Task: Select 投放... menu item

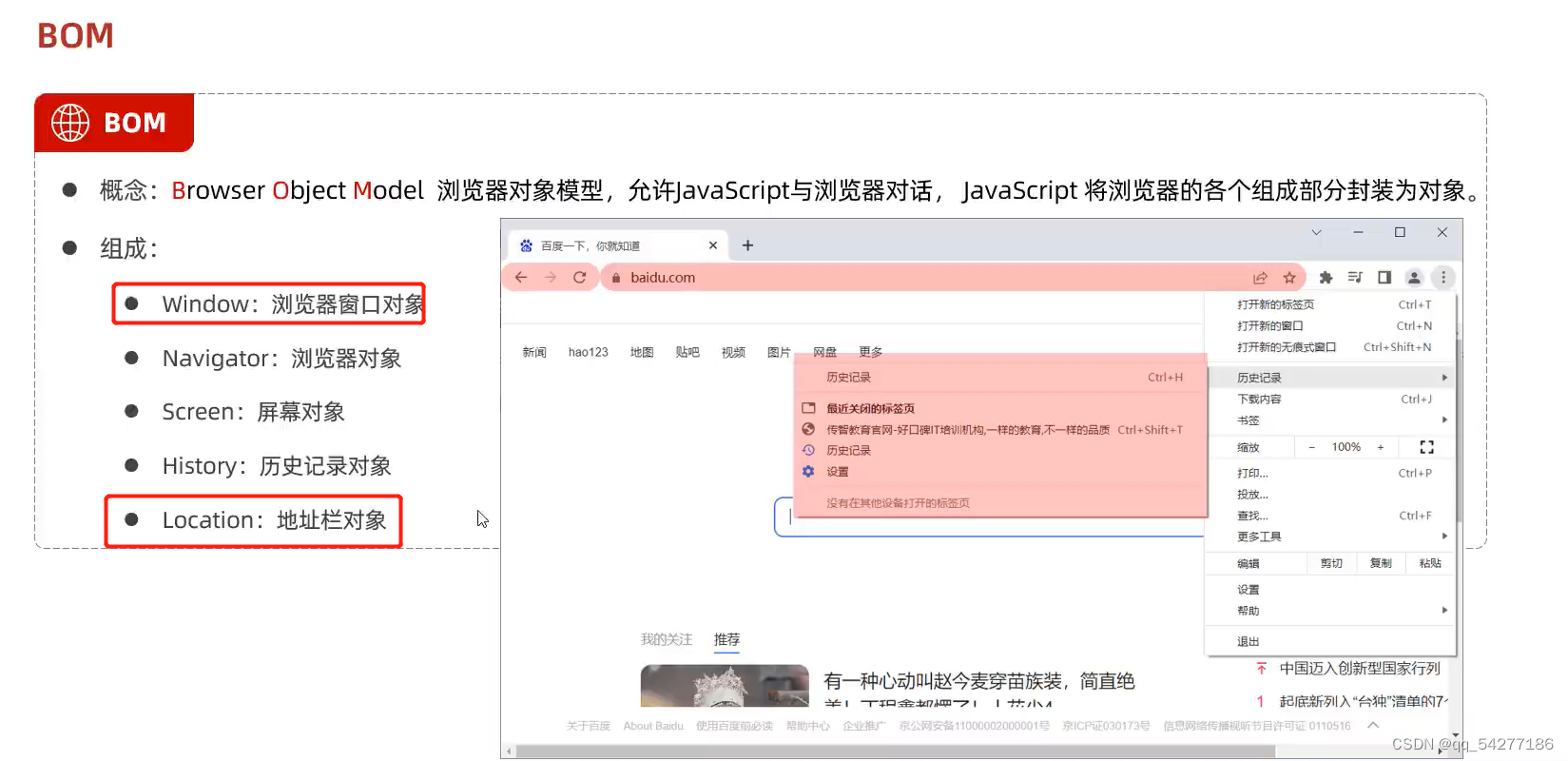Action: (x=1330, y=495)
